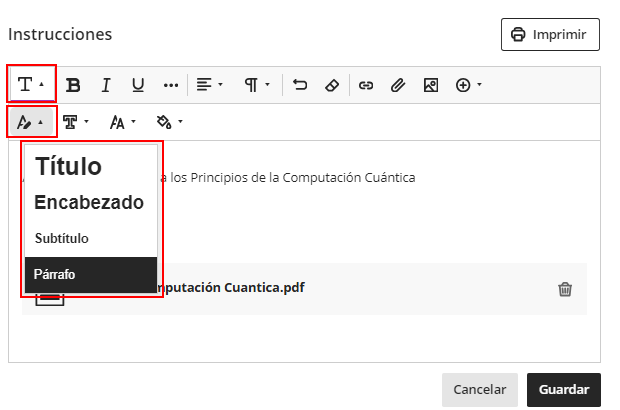Toggle italic formatting
The height and width of the screenshot is (410, 620).
coord(105,85)
